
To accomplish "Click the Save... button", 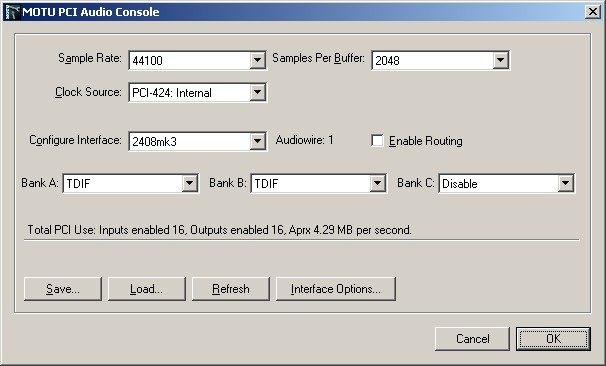I will point(63,289).
